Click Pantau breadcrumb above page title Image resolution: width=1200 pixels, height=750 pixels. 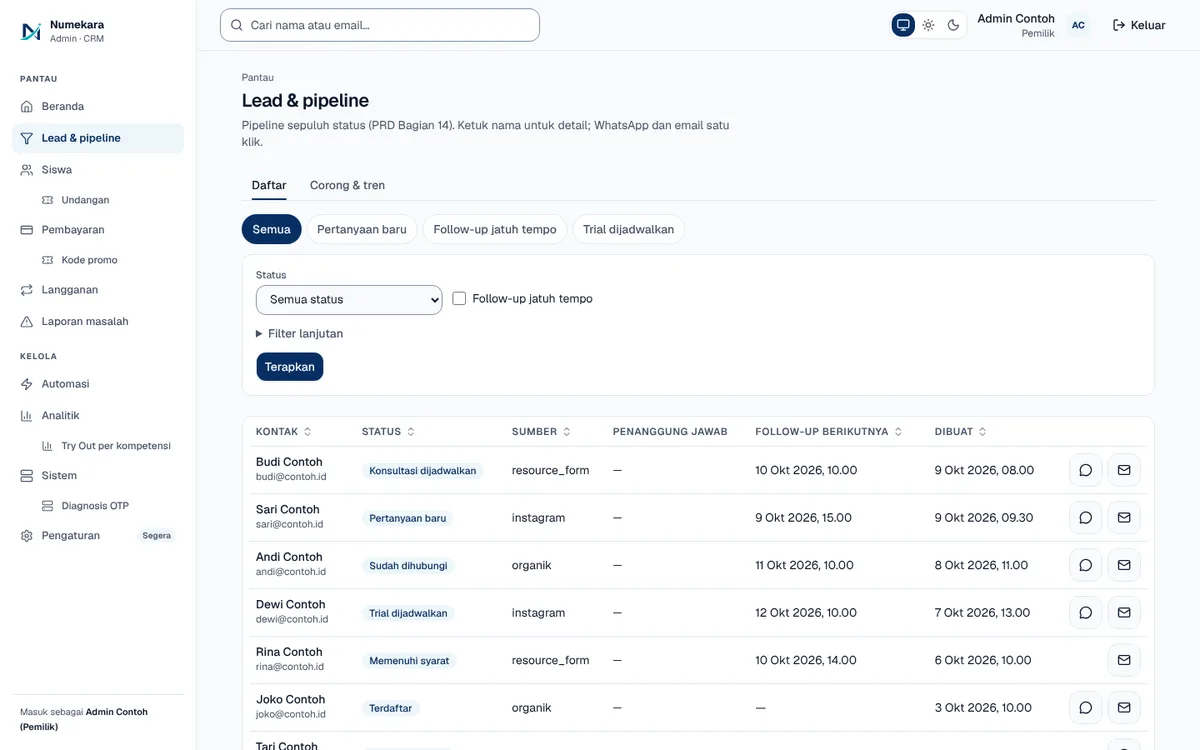coord(258,77)
